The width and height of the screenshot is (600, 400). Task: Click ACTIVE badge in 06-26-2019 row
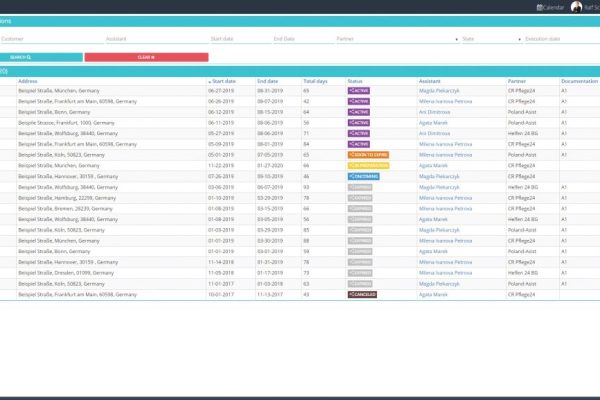(359, 101)
